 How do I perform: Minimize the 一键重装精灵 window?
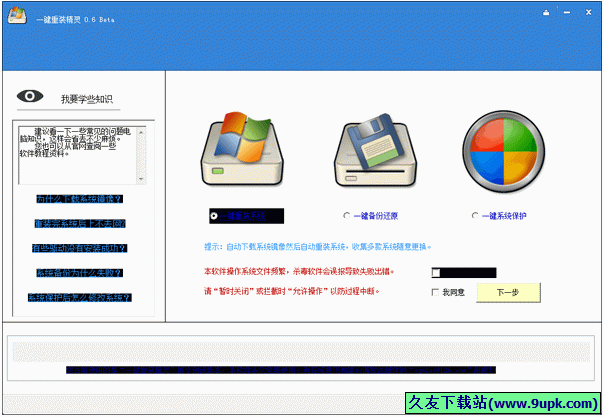point(567,13)
